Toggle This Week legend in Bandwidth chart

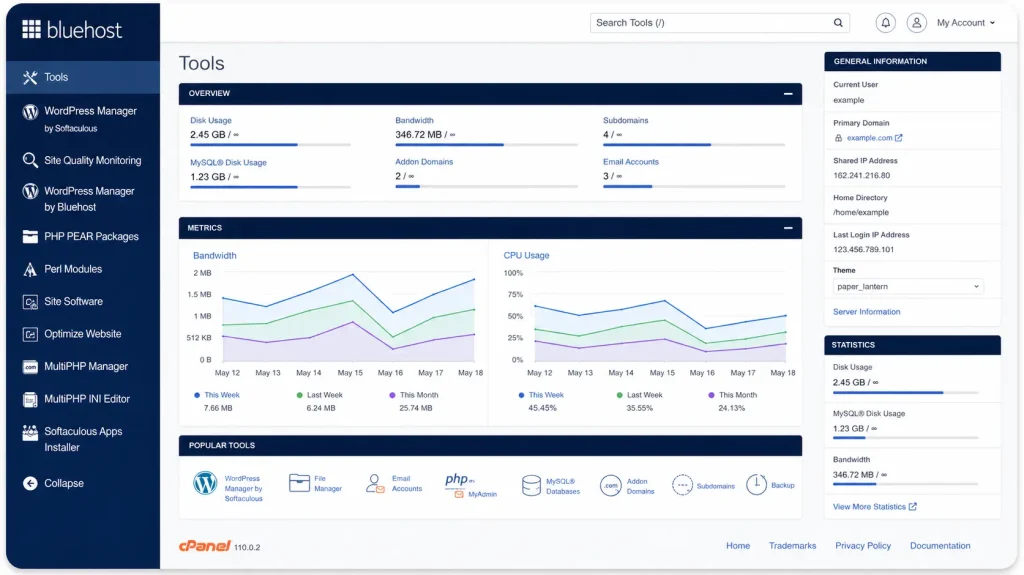(217, 395)
